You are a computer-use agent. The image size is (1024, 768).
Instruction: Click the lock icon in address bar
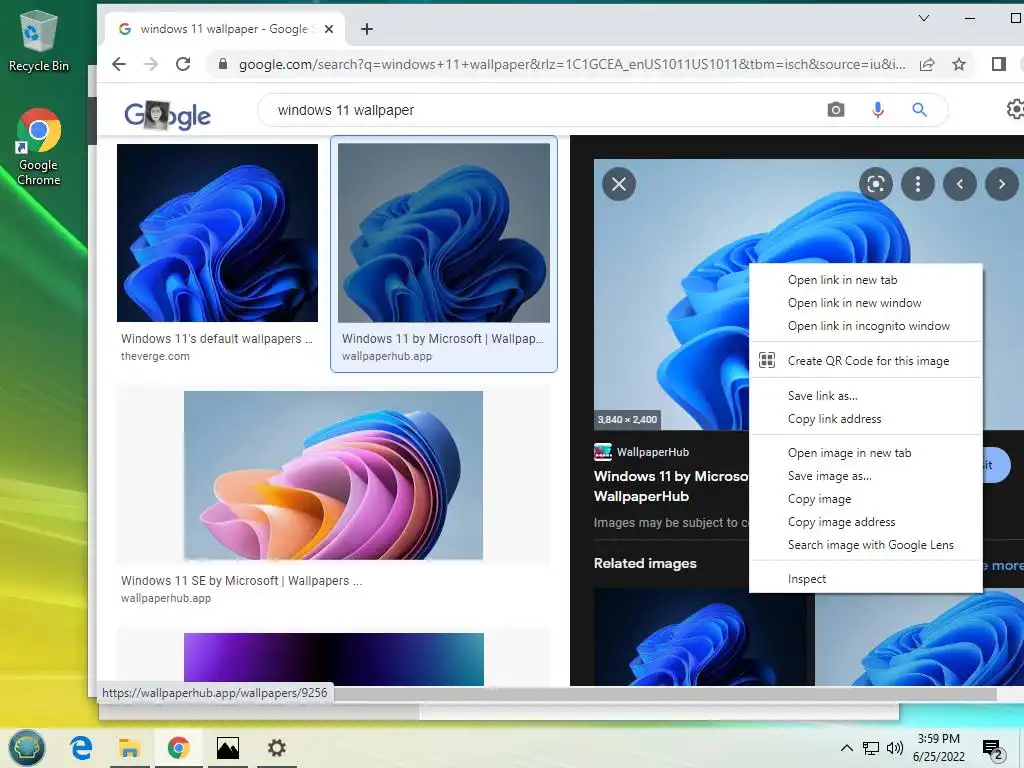[223, 64]
